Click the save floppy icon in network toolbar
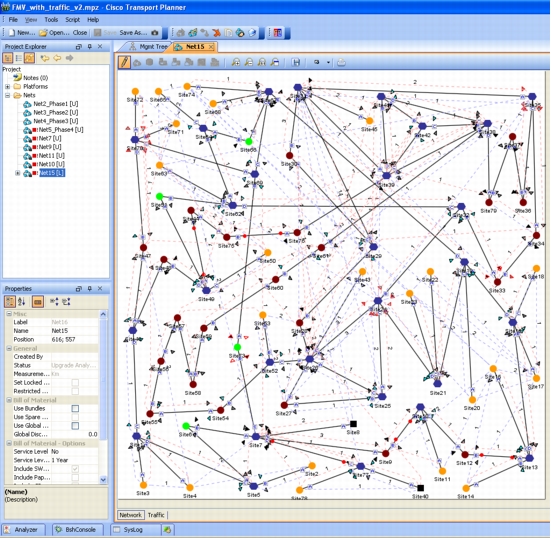The height and width of the screenshot is (539, 551). (x=296, y=62)
